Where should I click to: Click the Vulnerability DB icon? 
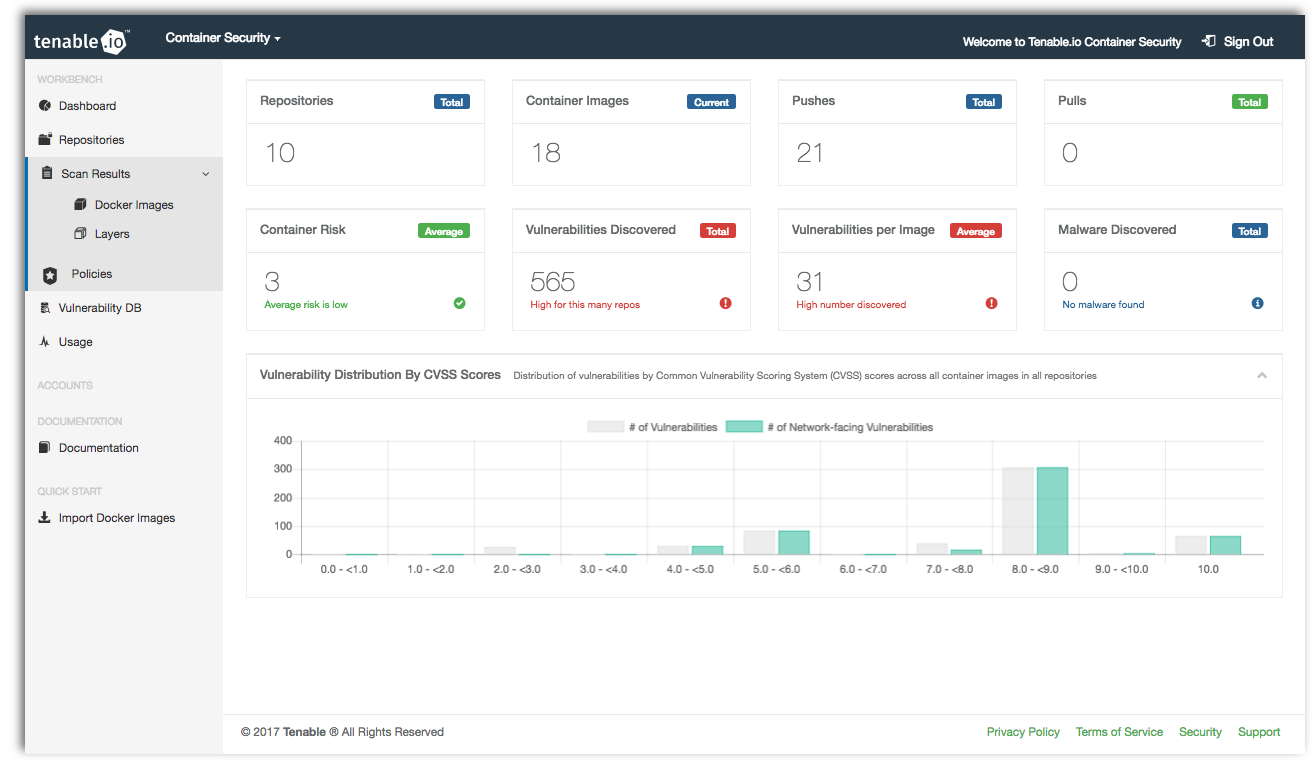pyautogui.click(x=44, y=308)
